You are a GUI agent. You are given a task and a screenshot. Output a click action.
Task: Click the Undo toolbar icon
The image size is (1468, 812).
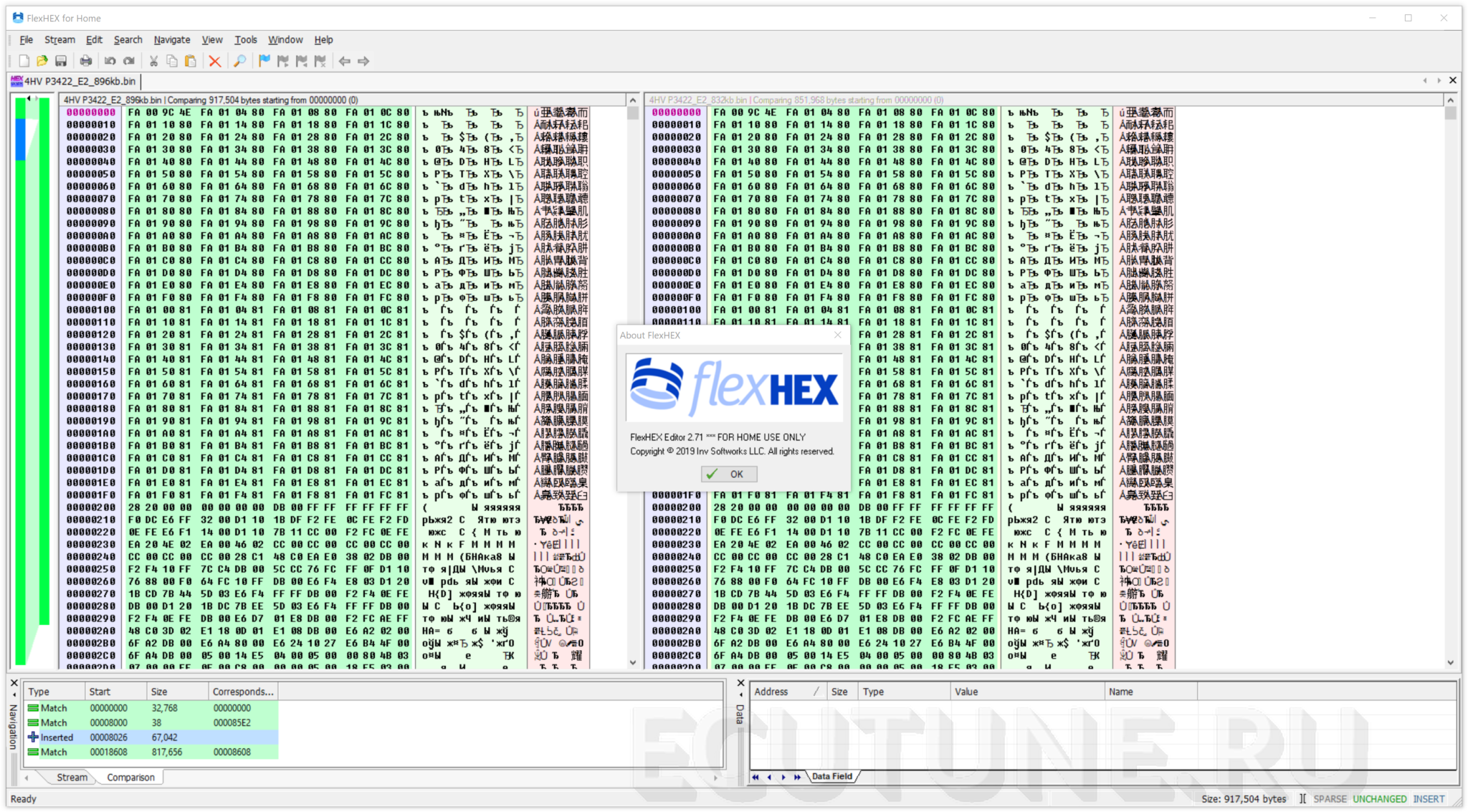(x=110, y=62)
